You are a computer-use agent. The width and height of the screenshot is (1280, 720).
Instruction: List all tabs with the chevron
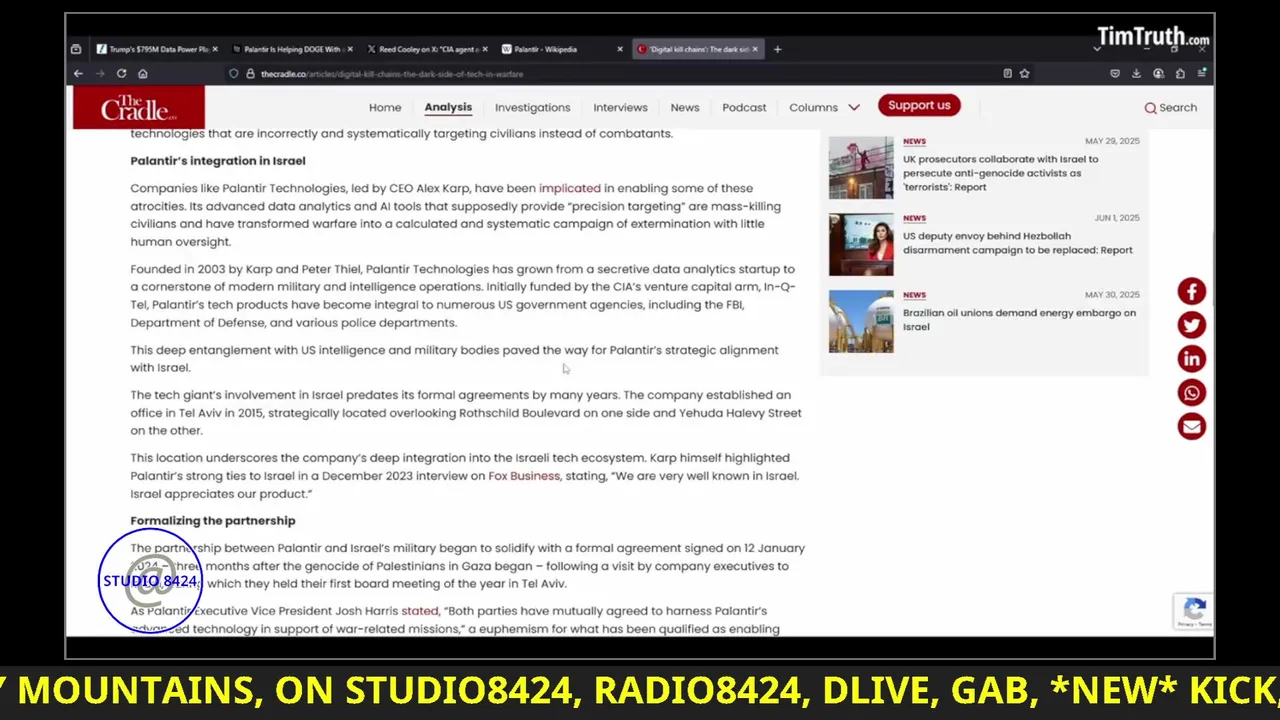click(x=1097, y=49)
